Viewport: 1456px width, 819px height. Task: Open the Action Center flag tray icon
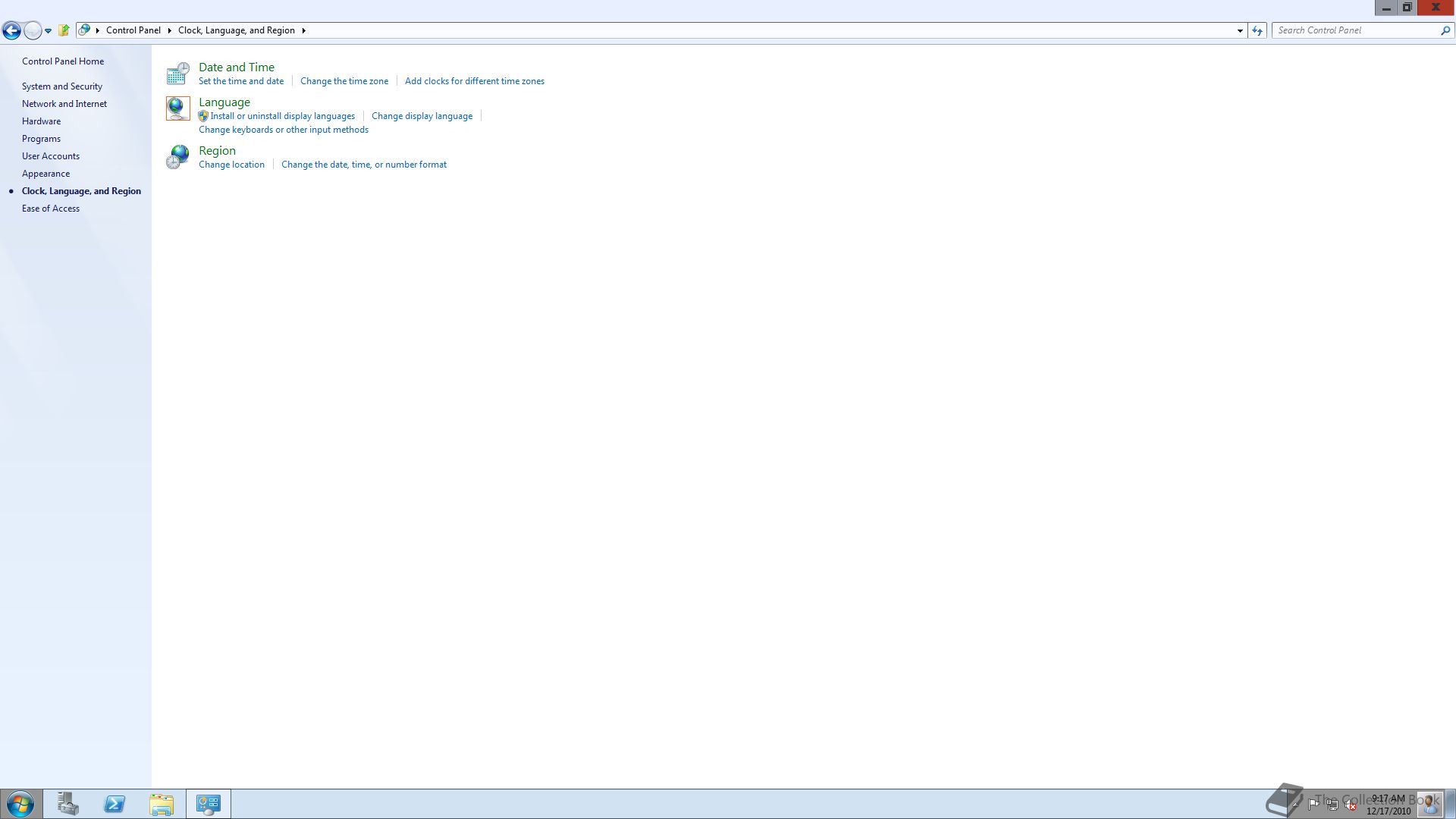click(1313, 805)
